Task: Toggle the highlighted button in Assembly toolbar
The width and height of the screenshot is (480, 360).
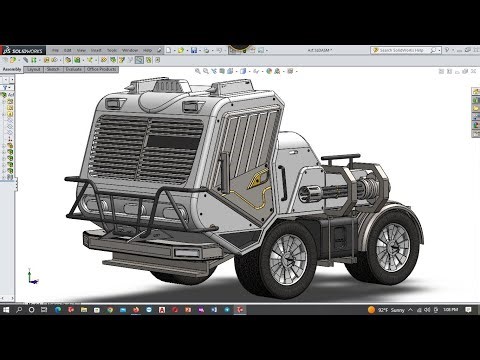Action: click(x=139, y=60)
